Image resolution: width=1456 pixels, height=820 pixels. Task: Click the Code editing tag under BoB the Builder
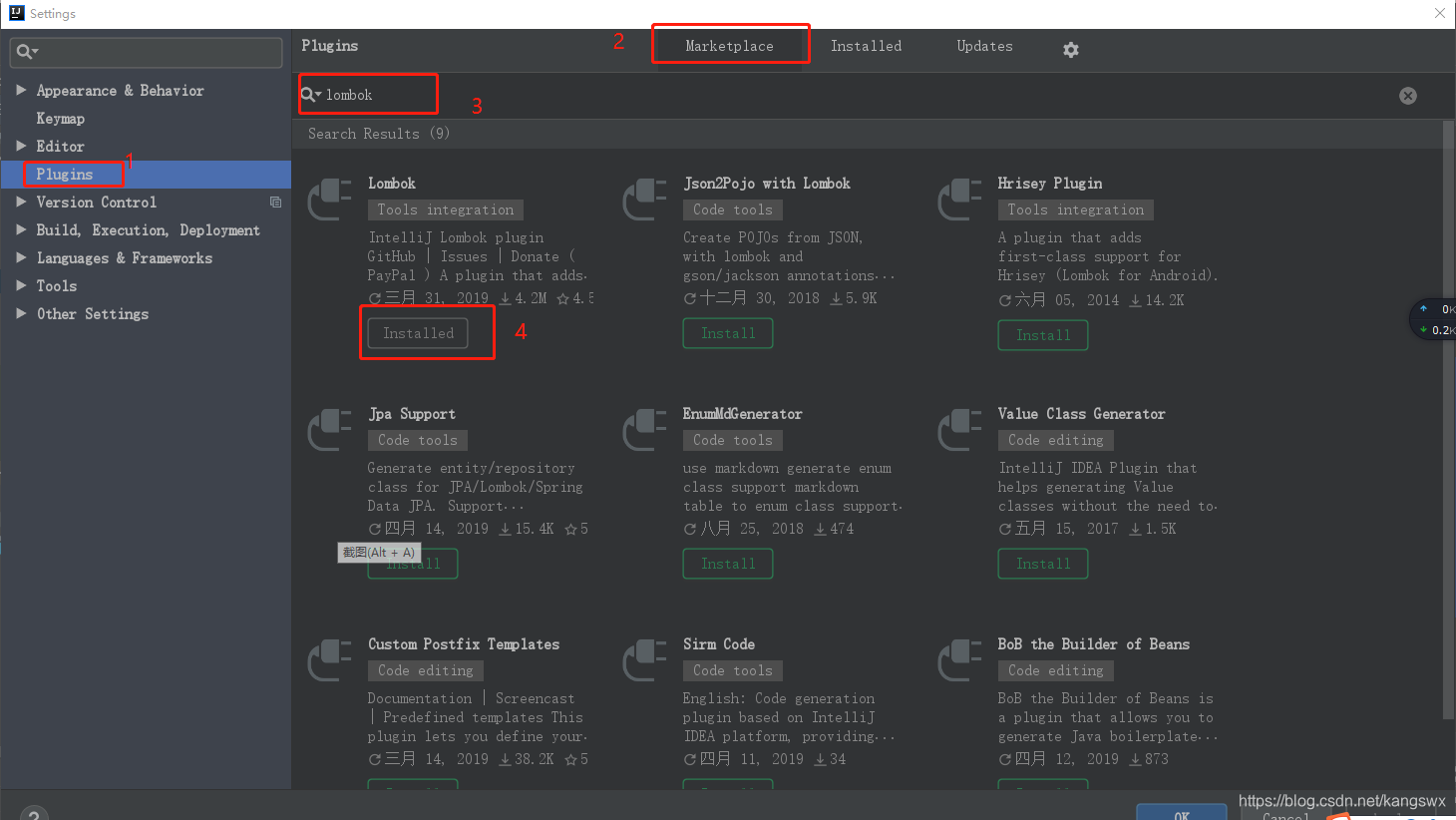[x=1056, y=670]
